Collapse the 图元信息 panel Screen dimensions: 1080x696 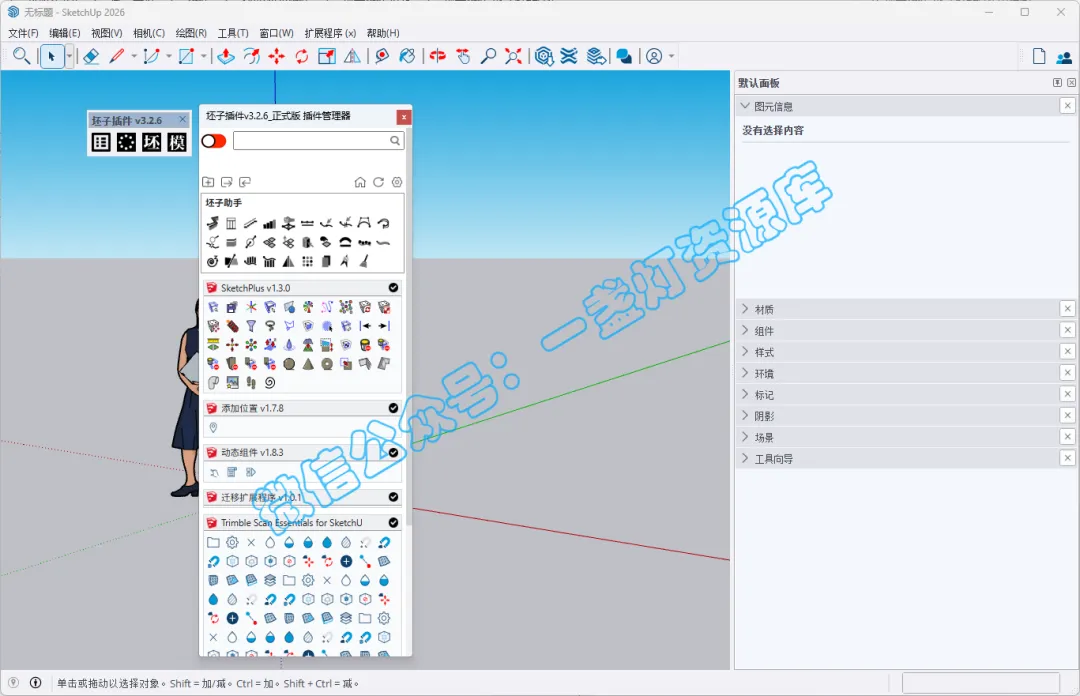[745, 106]
